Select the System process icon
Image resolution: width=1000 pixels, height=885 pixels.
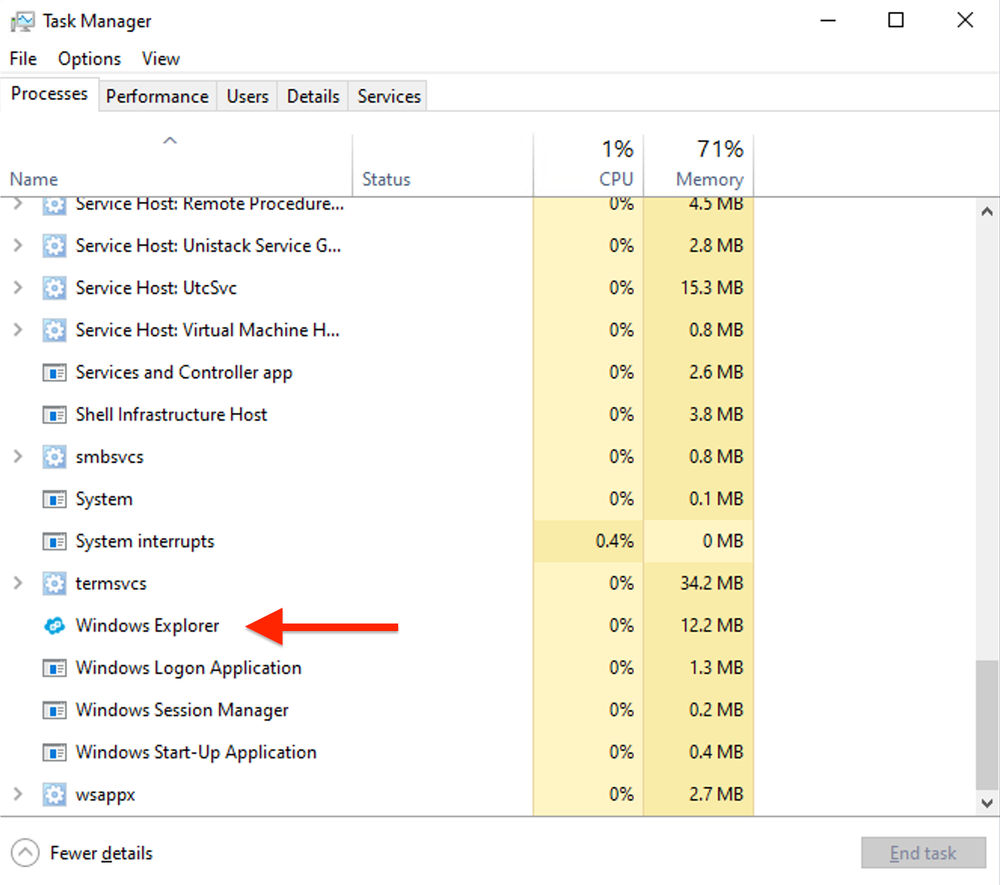pyautogui.click(x=55, y=498)
